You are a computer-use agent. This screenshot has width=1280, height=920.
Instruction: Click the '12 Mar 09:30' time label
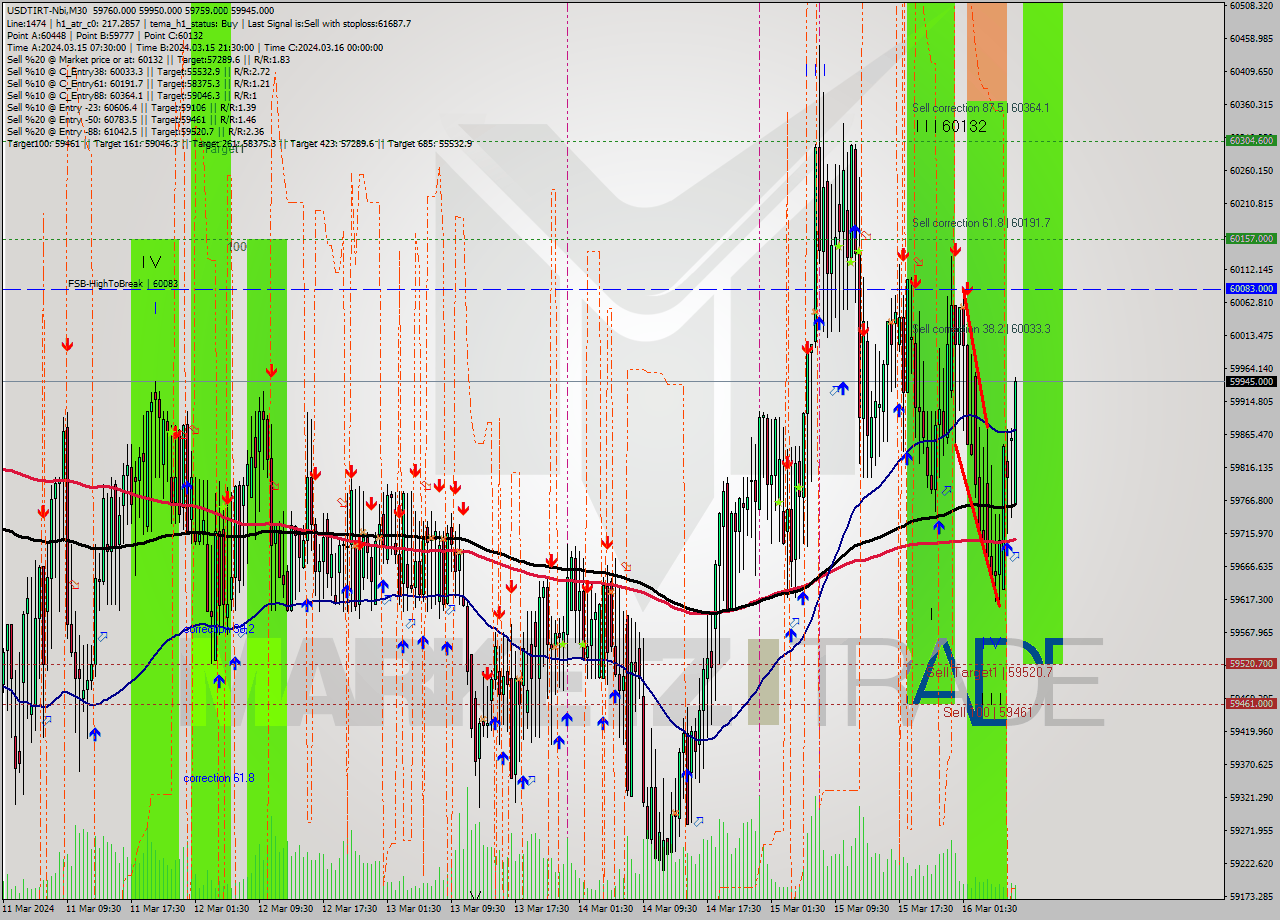tap(285, 909)
